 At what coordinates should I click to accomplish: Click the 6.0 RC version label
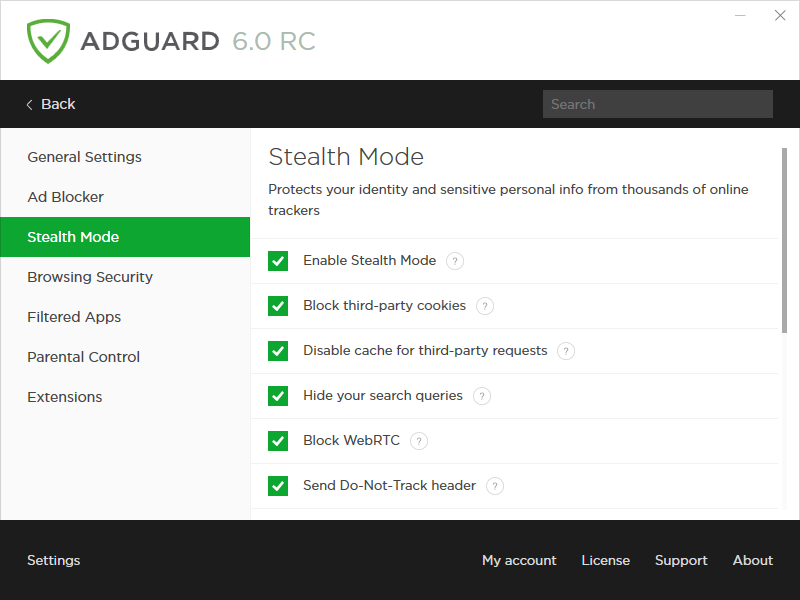point(274,41)
